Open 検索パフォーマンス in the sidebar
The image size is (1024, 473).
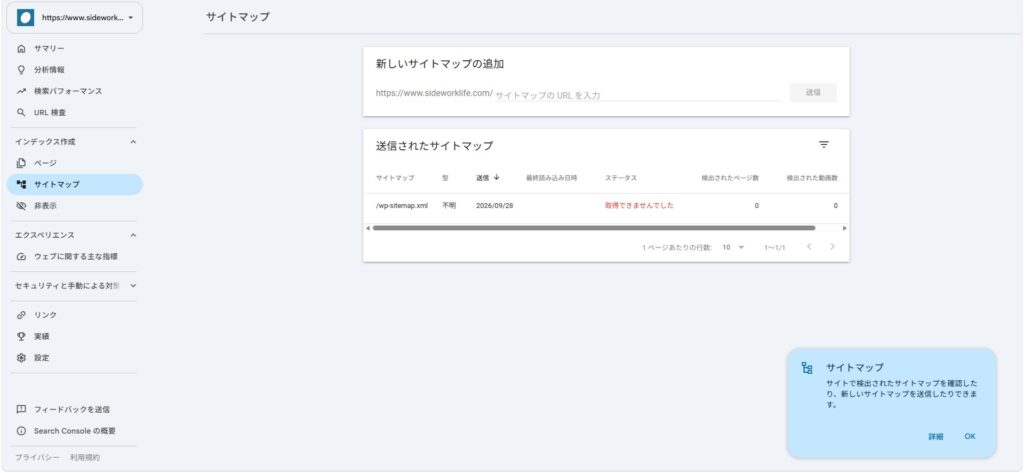click(x=74, y=91)
